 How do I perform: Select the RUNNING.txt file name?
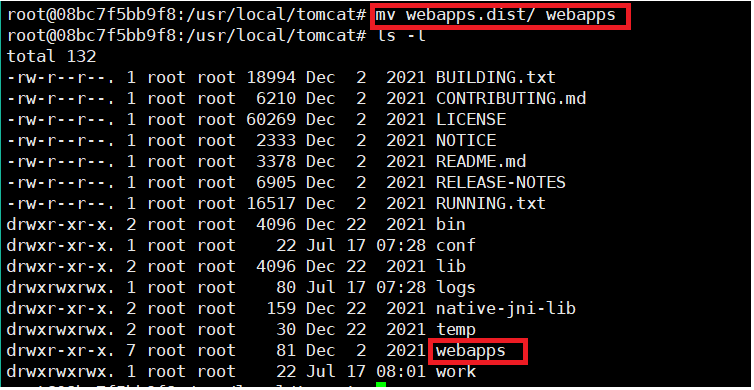(490, 203)
